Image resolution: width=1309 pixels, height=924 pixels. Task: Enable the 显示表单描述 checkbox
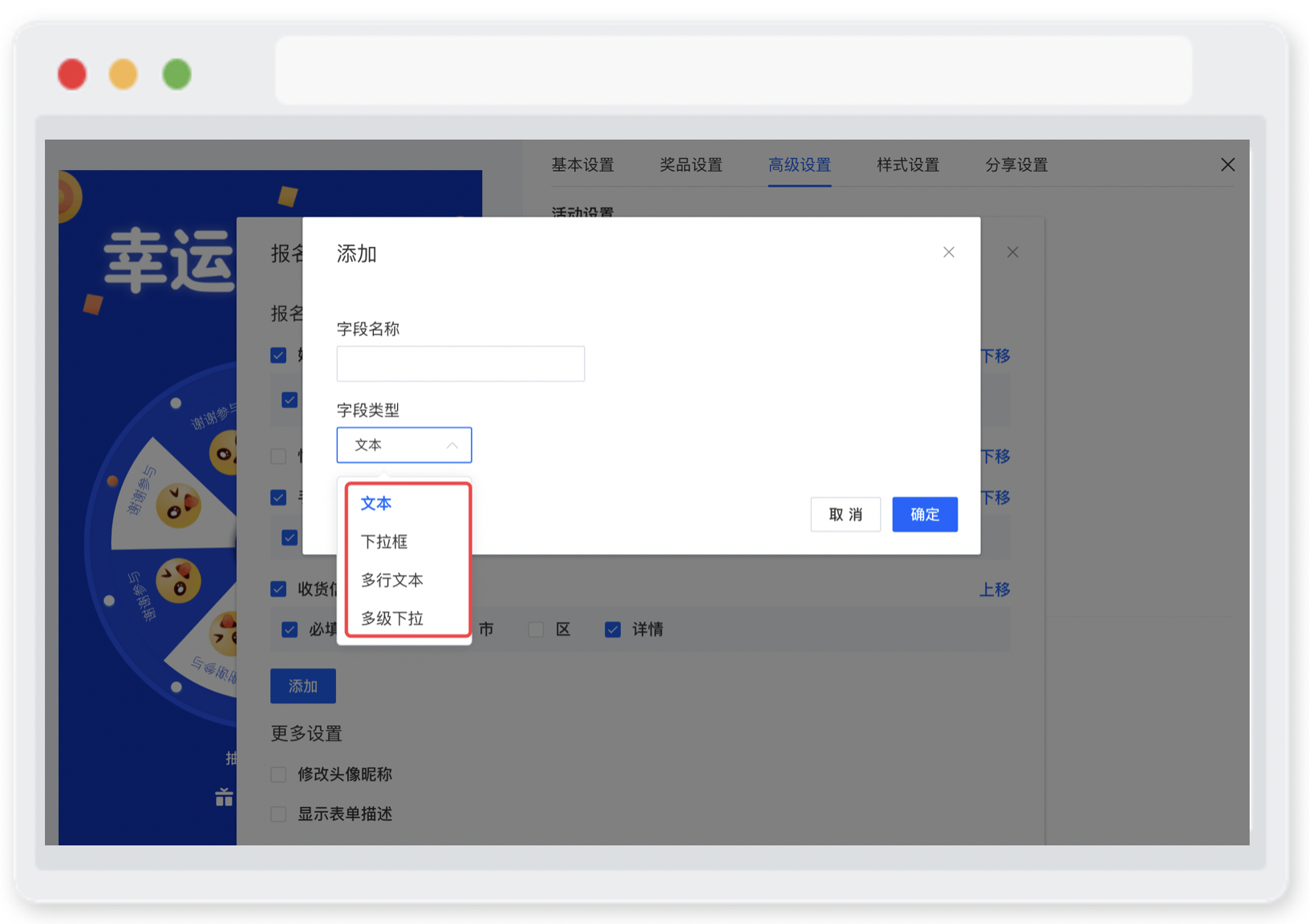click(278, 814)
